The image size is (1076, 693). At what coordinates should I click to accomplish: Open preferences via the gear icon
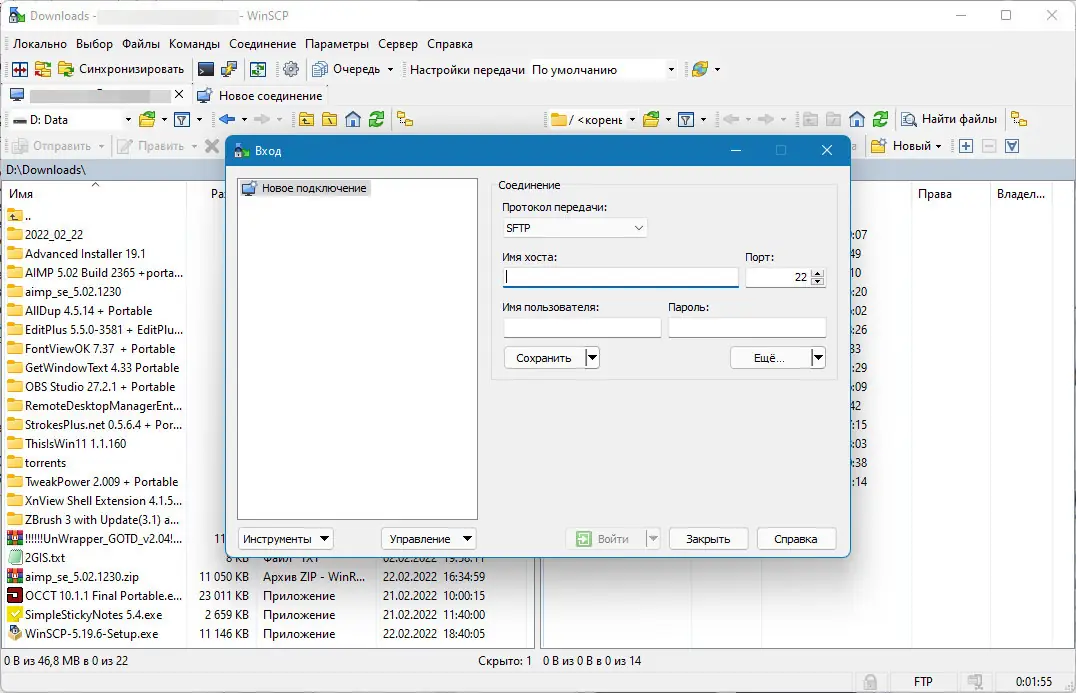click(291, 69)
